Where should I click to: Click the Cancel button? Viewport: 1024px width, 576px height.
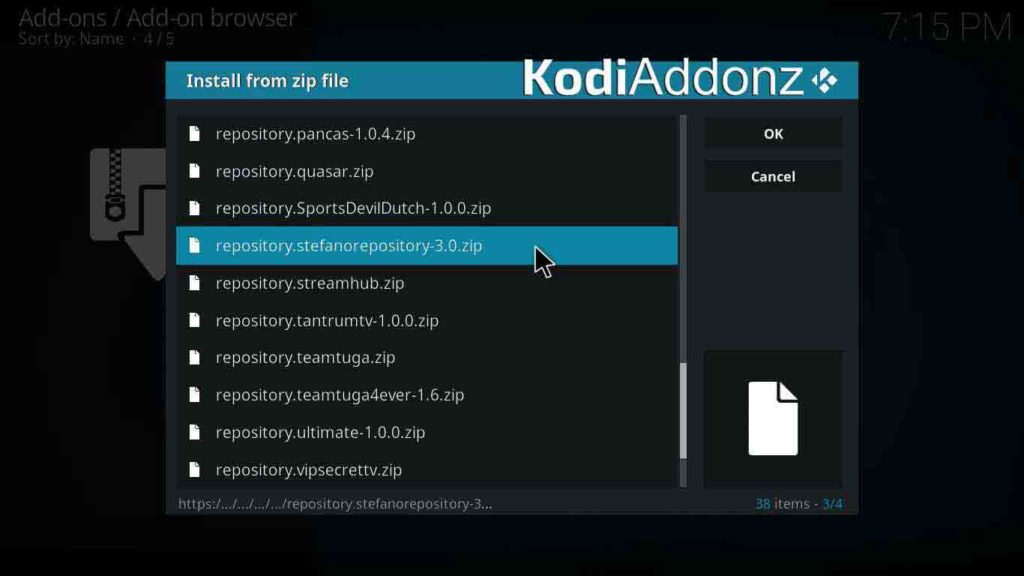point(773,177)
